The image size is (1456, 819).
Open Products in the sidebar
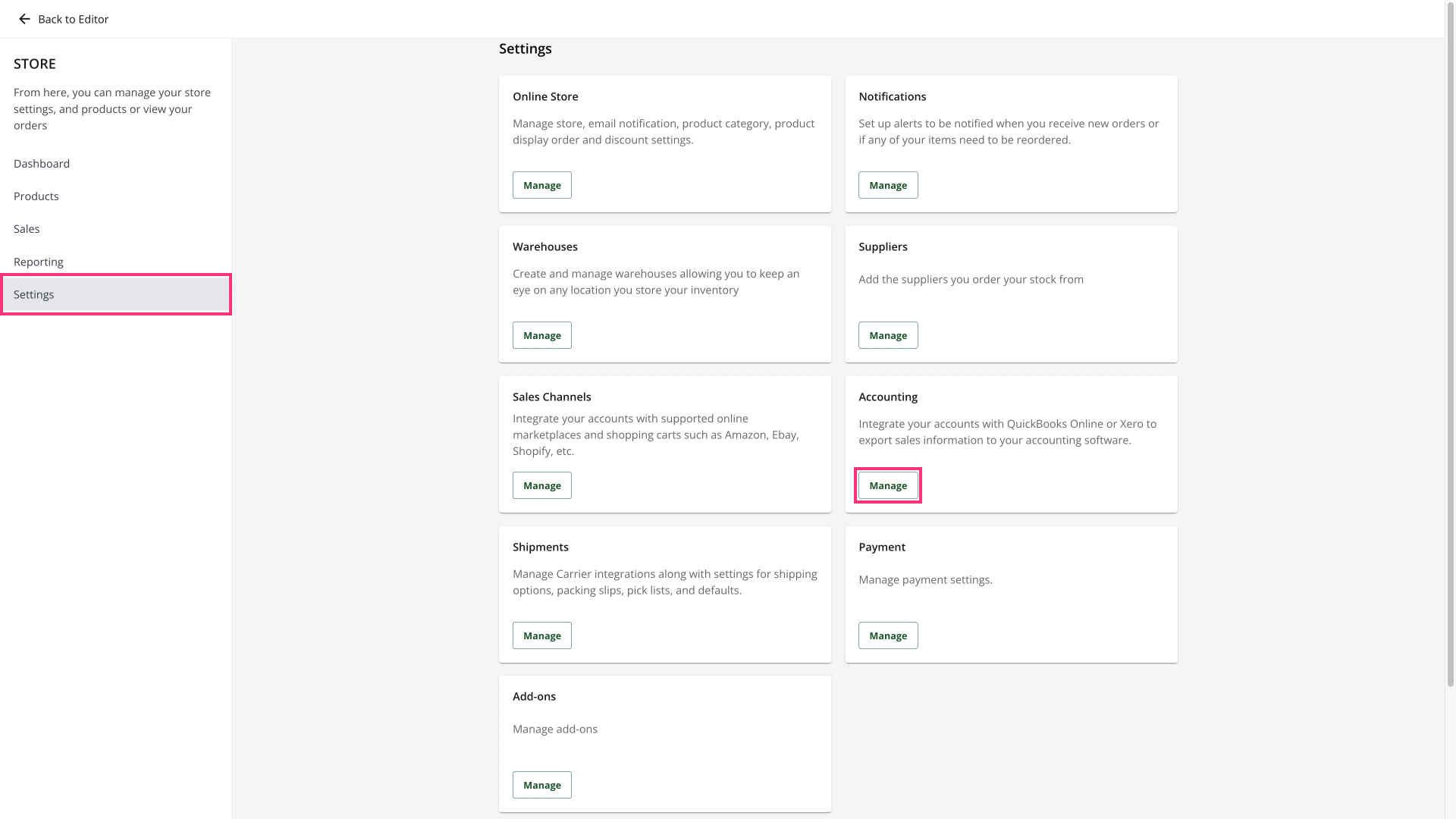pos(36,196)
